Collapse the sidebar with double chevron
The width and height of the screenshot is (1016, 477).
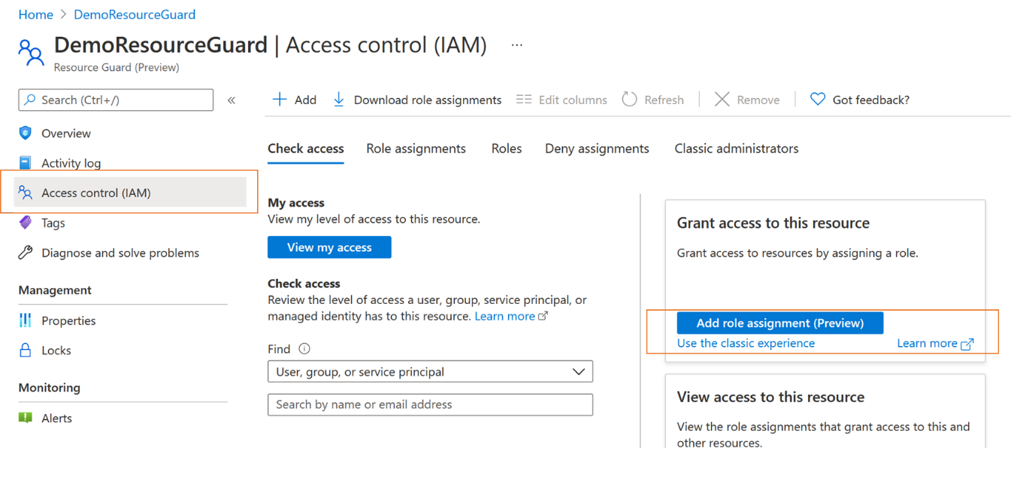pyautogui.click(x=231, y=100)
